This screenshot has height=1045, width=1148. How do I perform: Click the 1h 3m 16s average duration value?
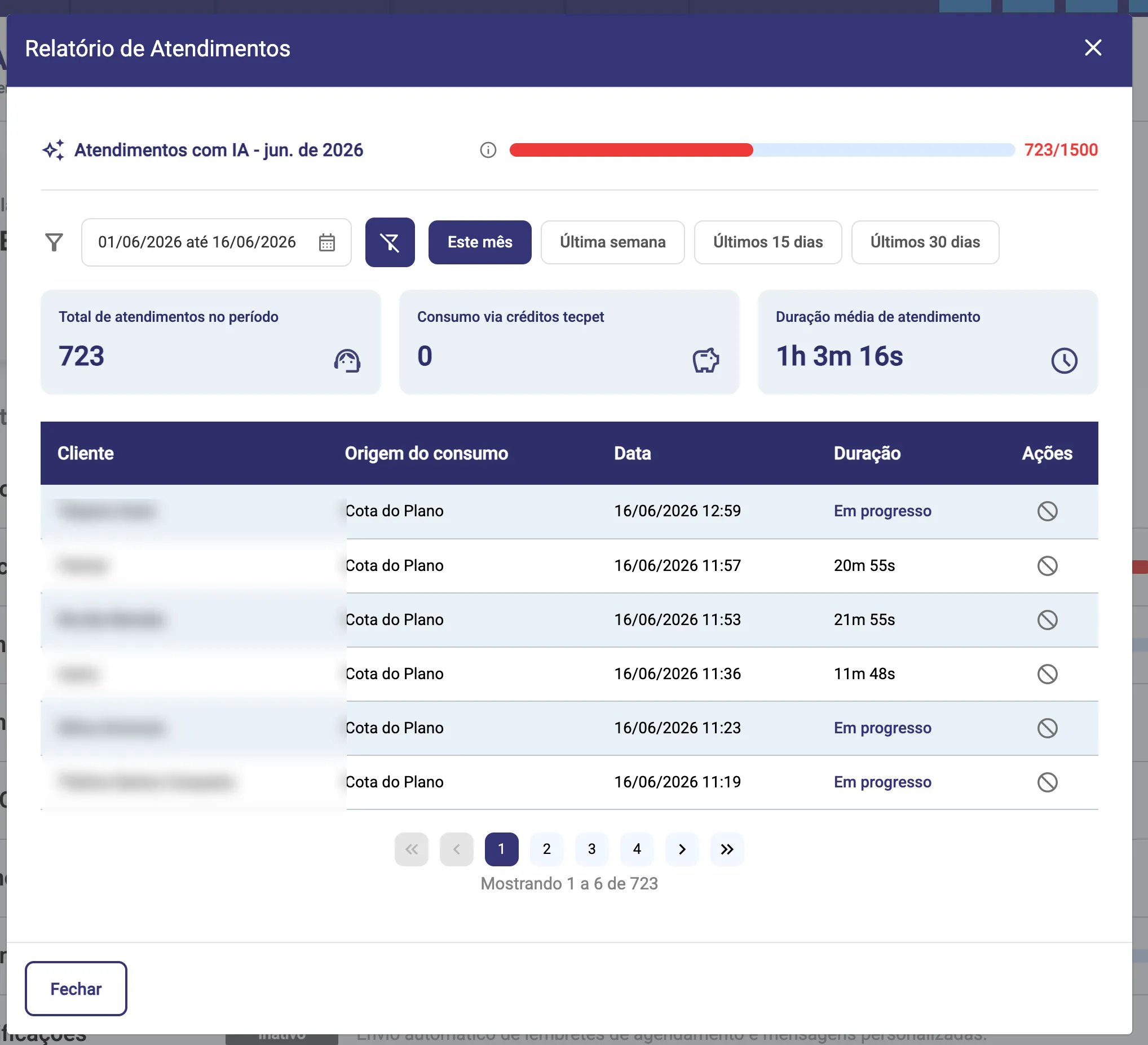coord(840,357)
